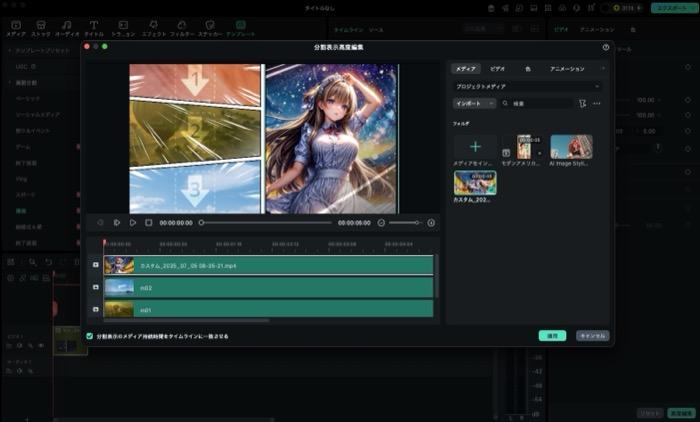Viewport: 700px width, 422px height.
Task: Toggle the match media duration to timeline checkbox
Action: tap(90, 336)
